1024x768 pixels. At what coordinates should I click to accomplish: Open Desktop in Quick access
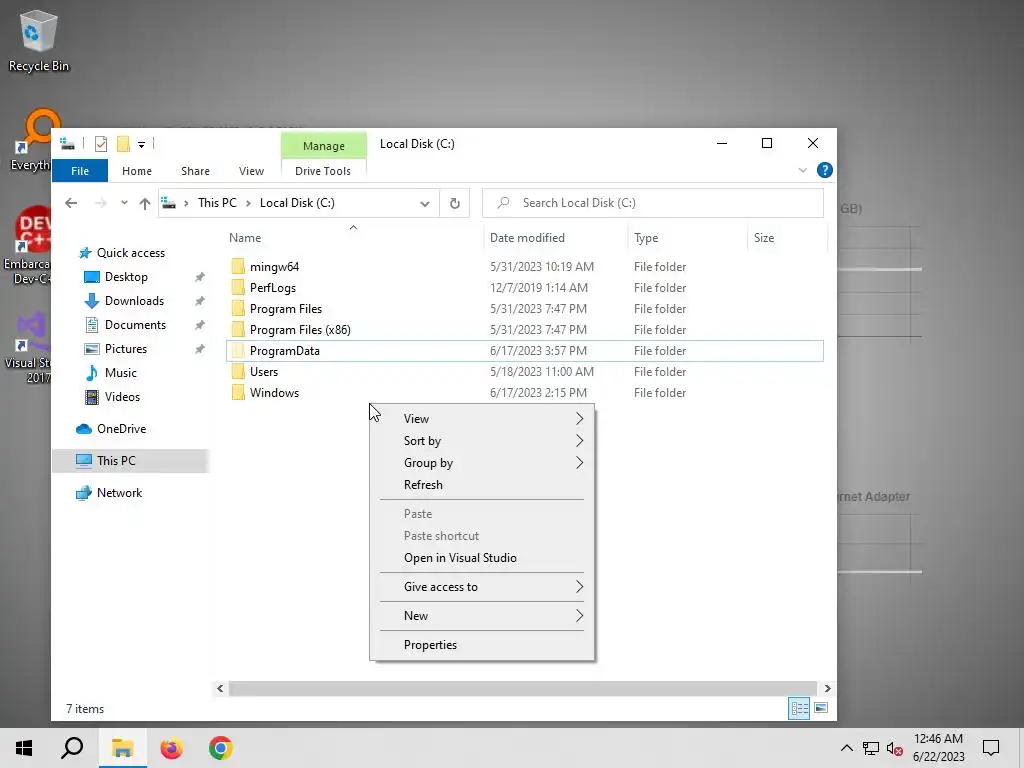(x=126, y=277)
